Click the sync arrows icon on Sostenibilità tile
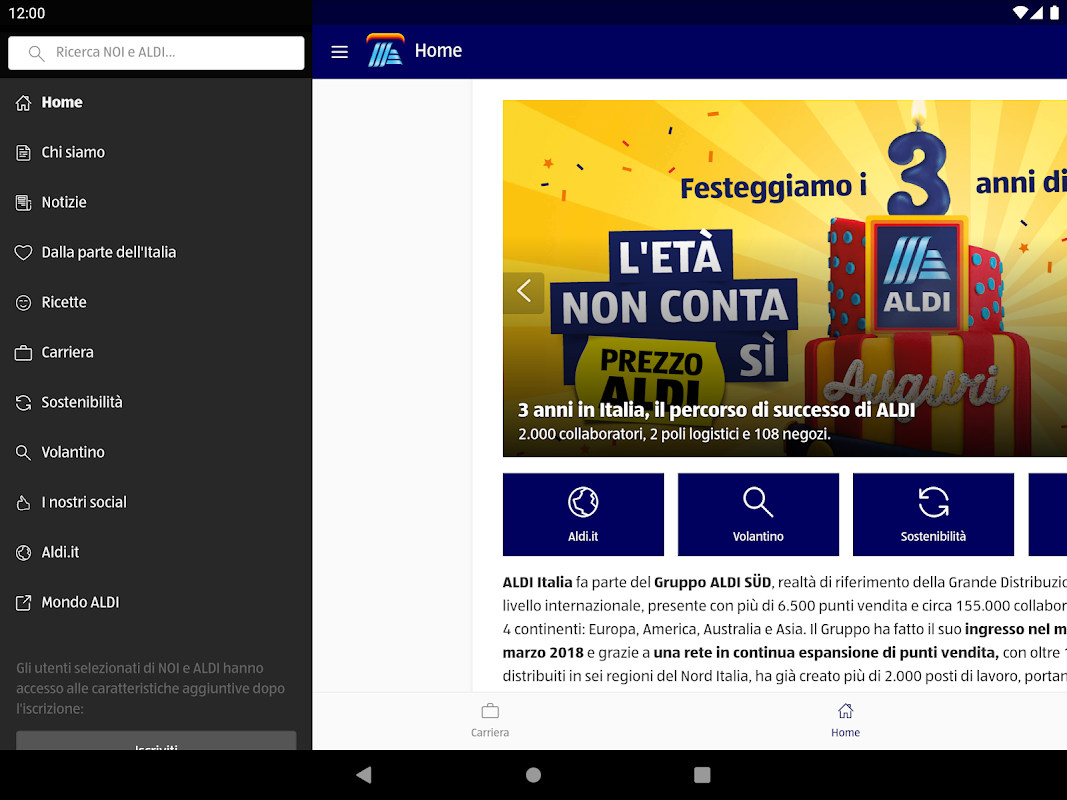The height and width of the screenshot is (800, 1067). click(933, 502)
